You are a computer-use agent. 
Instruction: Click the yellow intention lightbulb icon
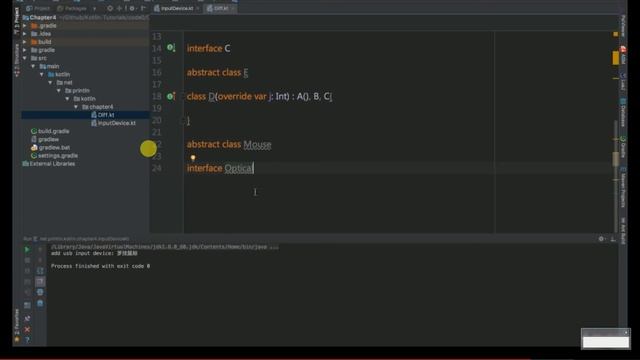pyautogui.click(x=193, y=158)
